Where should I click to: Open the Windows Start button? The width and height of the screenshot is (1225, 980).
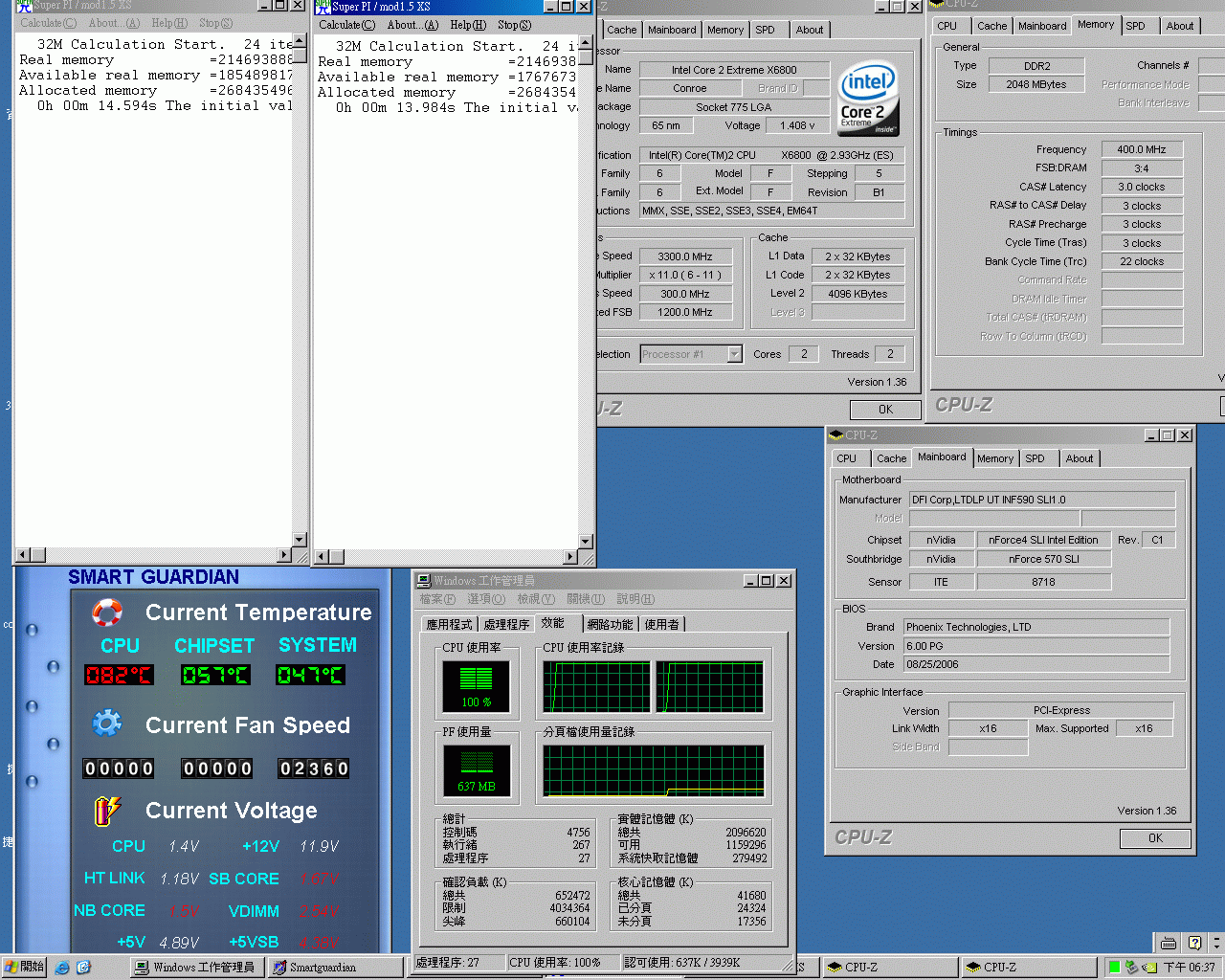pyautogui.click(x=25, y=968)
